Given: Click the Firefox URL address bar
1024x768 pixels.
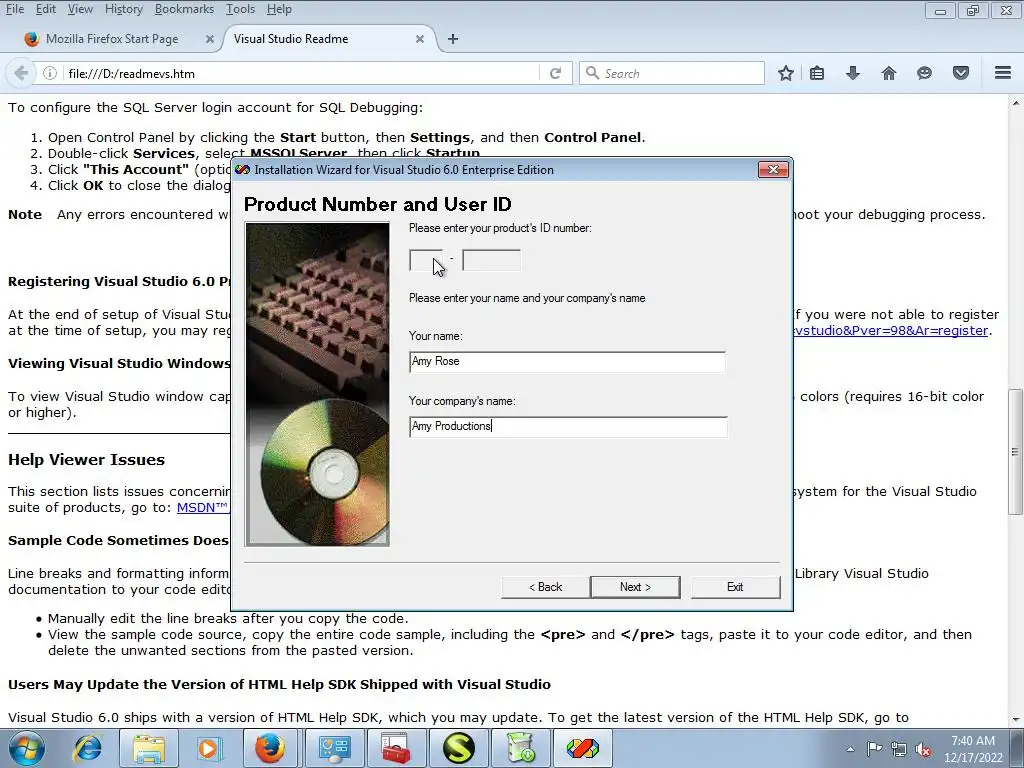Looking at the screenshot, I should coord(300,73).
